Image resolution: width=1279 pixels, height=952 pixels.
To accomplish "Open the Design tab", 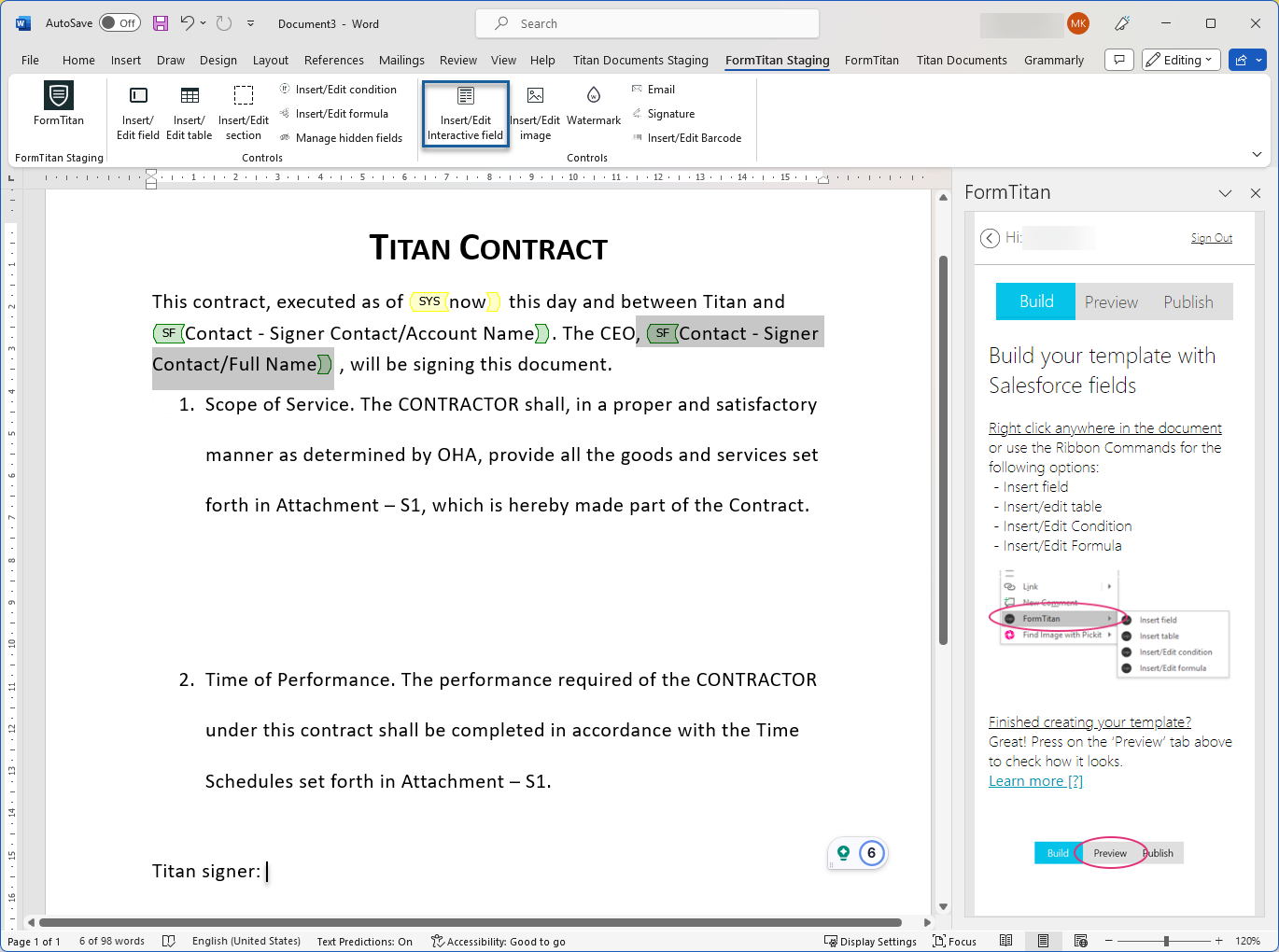I will coord(218,60).
